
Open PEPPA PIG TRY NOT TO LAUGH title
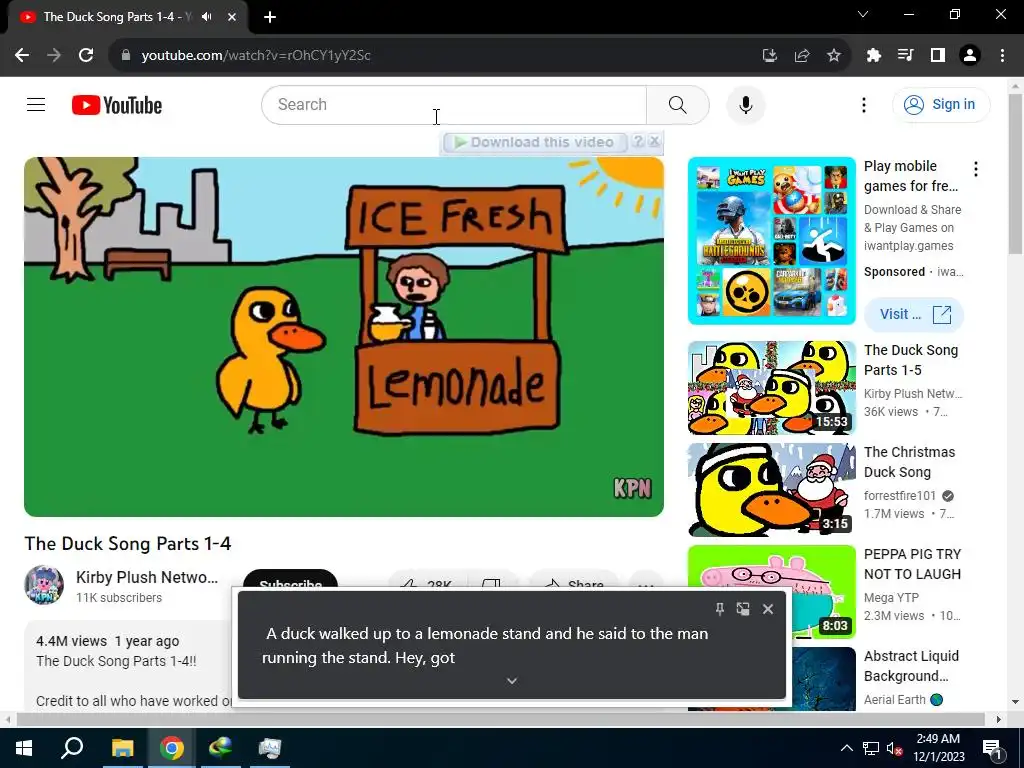click(x=912, y=564)
